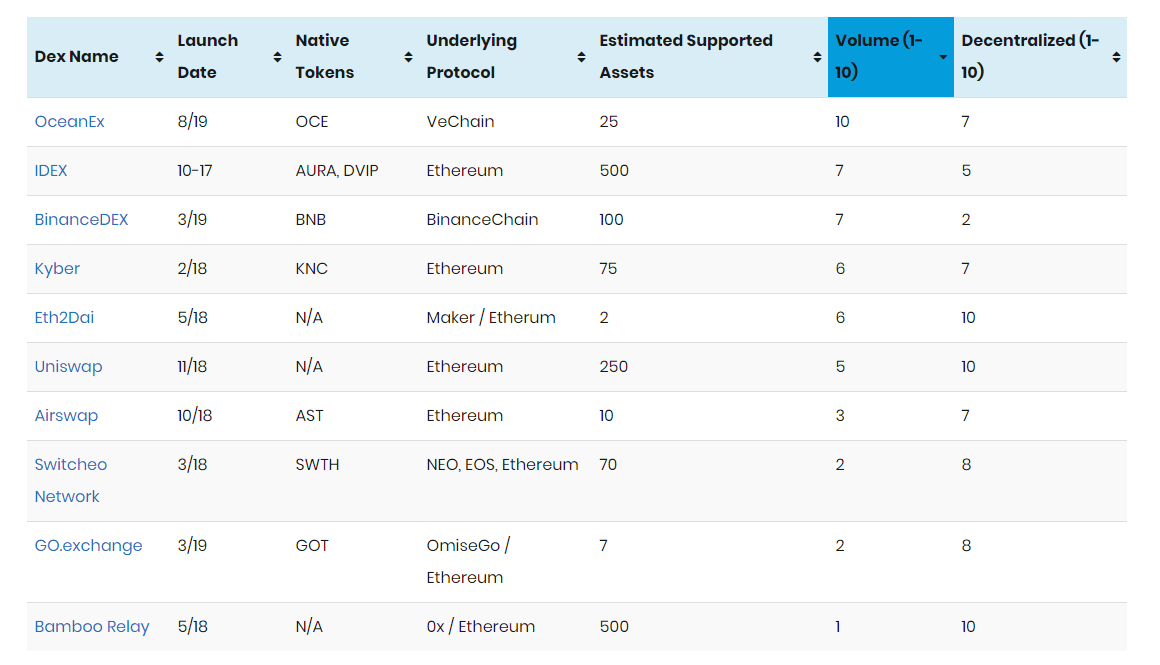The height and width of the screenshot is (665, 1160).
Task: Select the Dex Name column header text
Action: (x=76, y=56)
